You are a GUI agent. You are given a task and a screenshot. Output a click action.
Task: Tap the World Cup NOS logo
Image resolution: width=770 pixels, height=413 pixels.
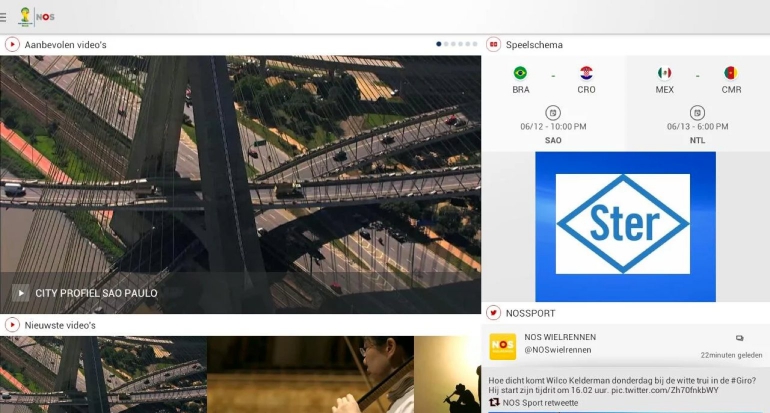tap(34, 16)
